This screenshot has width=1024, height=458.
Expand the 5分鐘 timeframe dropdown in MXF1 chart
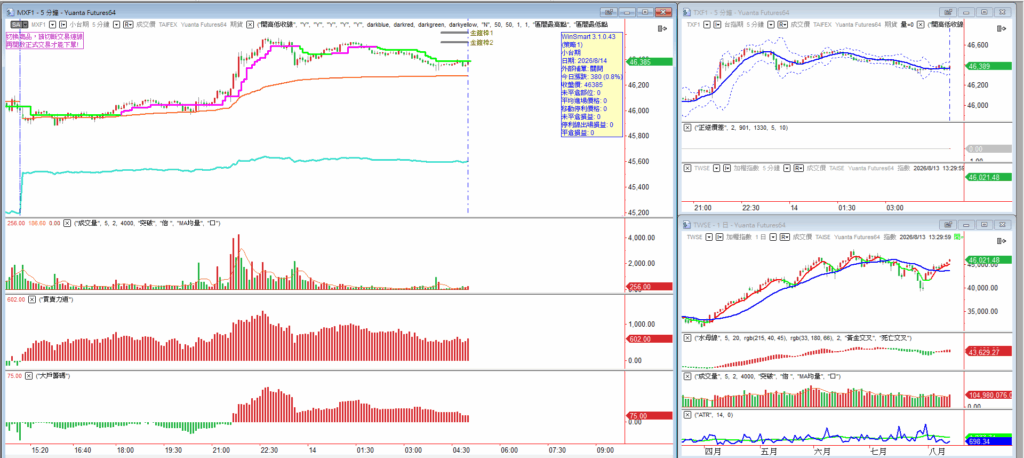click(x=116, y=25)
